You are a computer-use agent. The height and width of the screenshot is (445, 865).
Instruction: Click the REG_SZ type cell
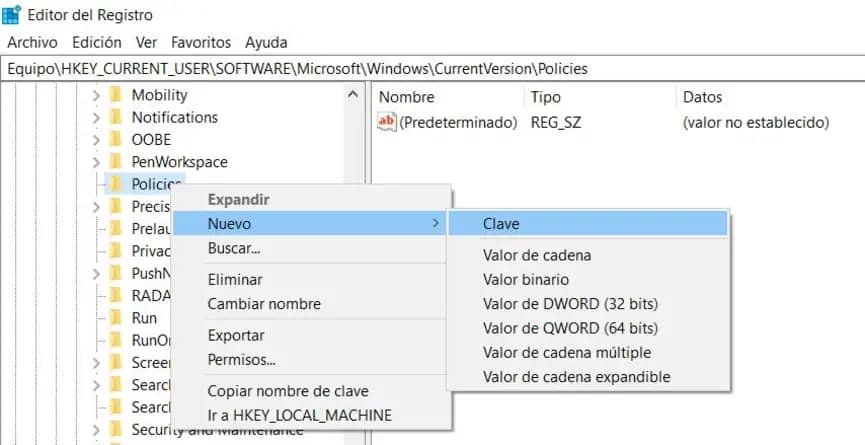click(x=556, y=122)
